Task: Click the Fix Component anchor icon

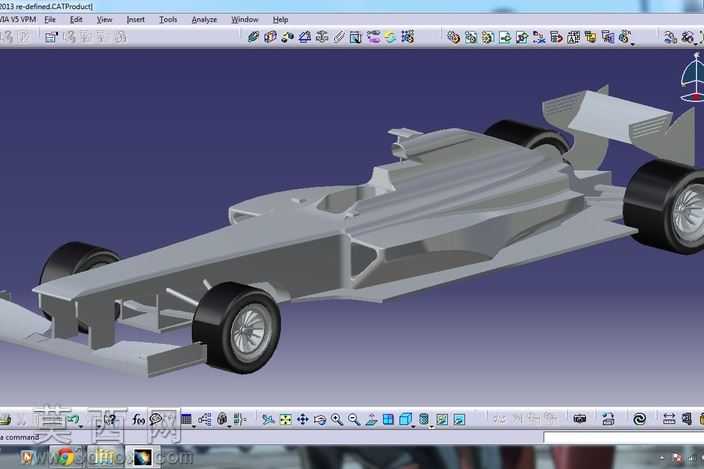Action: tap(322, 37)
